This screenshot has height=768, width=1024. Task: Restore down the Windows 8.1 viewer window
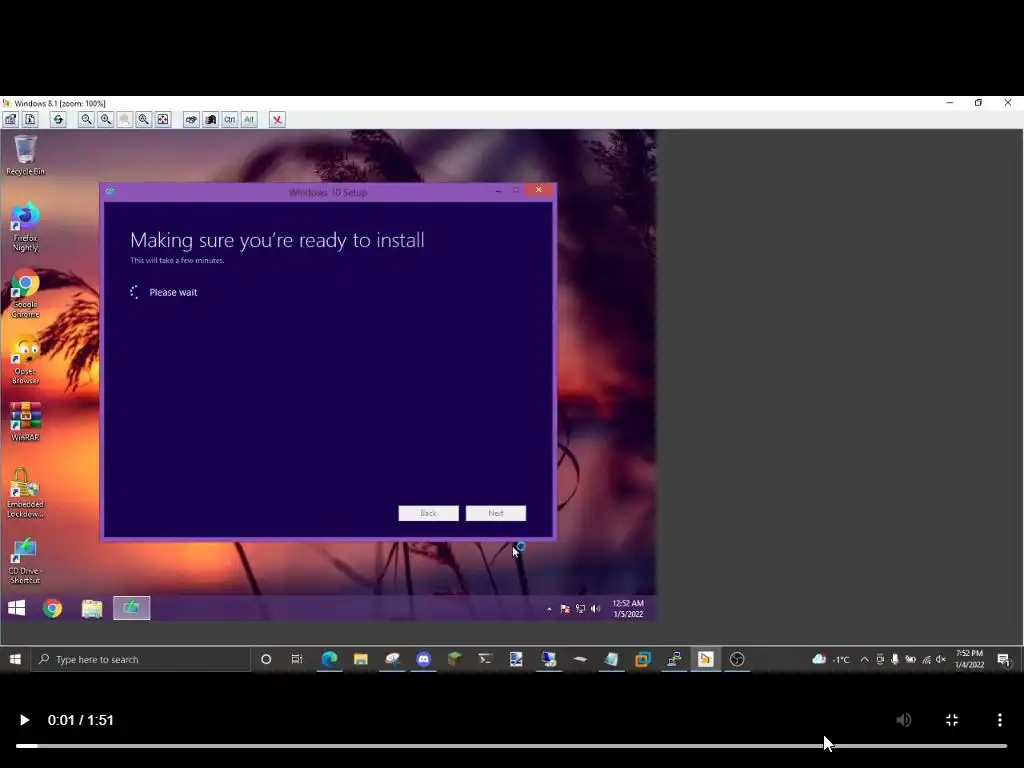point(978,103)
